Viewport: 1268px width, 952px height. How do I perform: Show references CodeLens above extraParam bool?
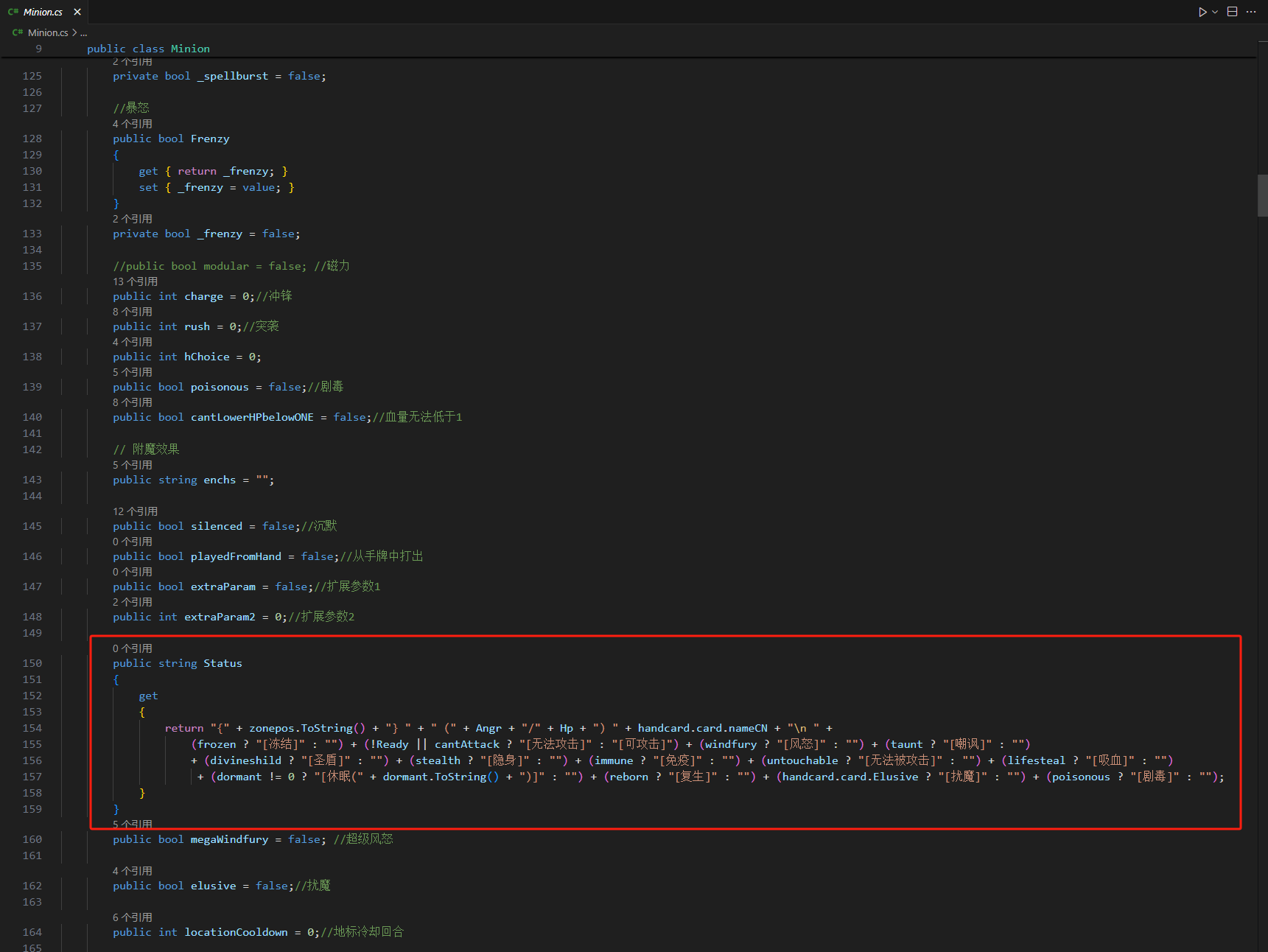[x=133, y=572]
